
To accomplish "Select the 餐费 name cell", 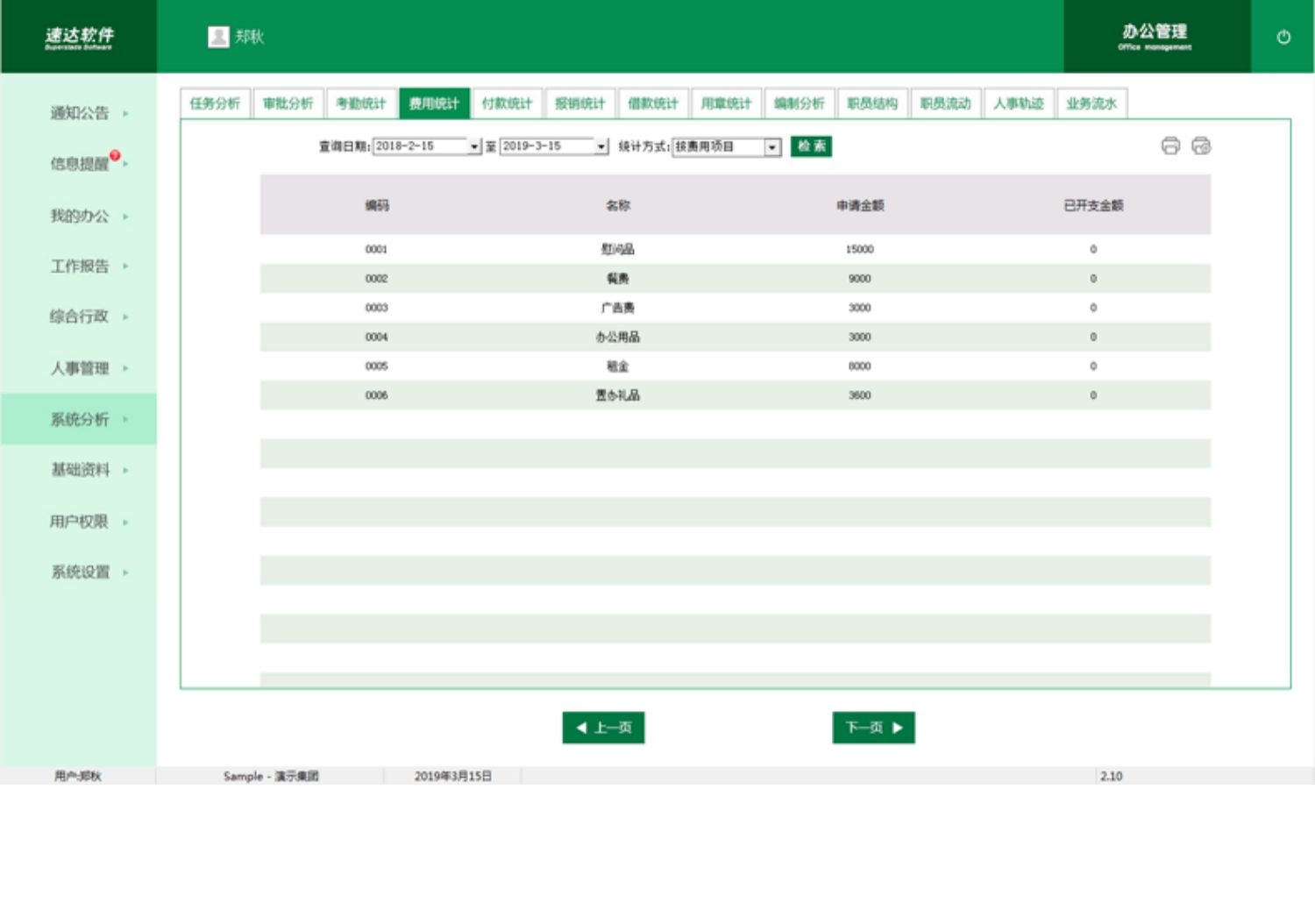I will 618,279.
